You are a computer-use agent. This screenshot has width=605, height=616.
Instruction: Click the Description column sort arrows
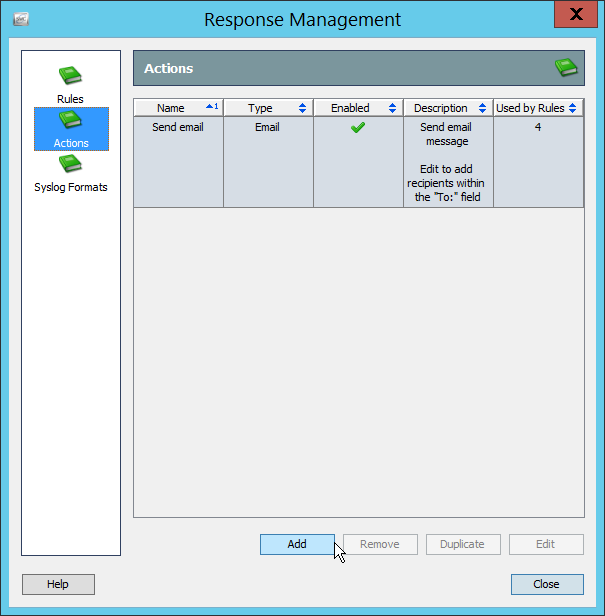click(482, 108)
